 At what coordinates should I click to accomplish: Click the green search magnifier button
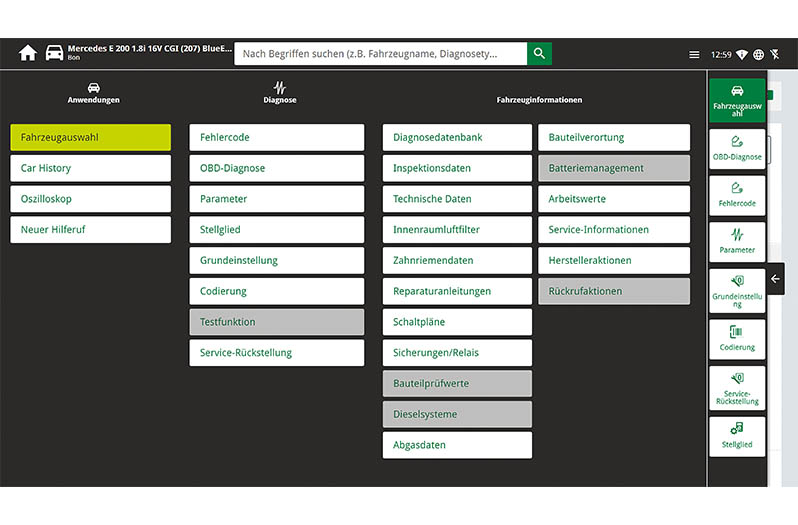(539, 54)
